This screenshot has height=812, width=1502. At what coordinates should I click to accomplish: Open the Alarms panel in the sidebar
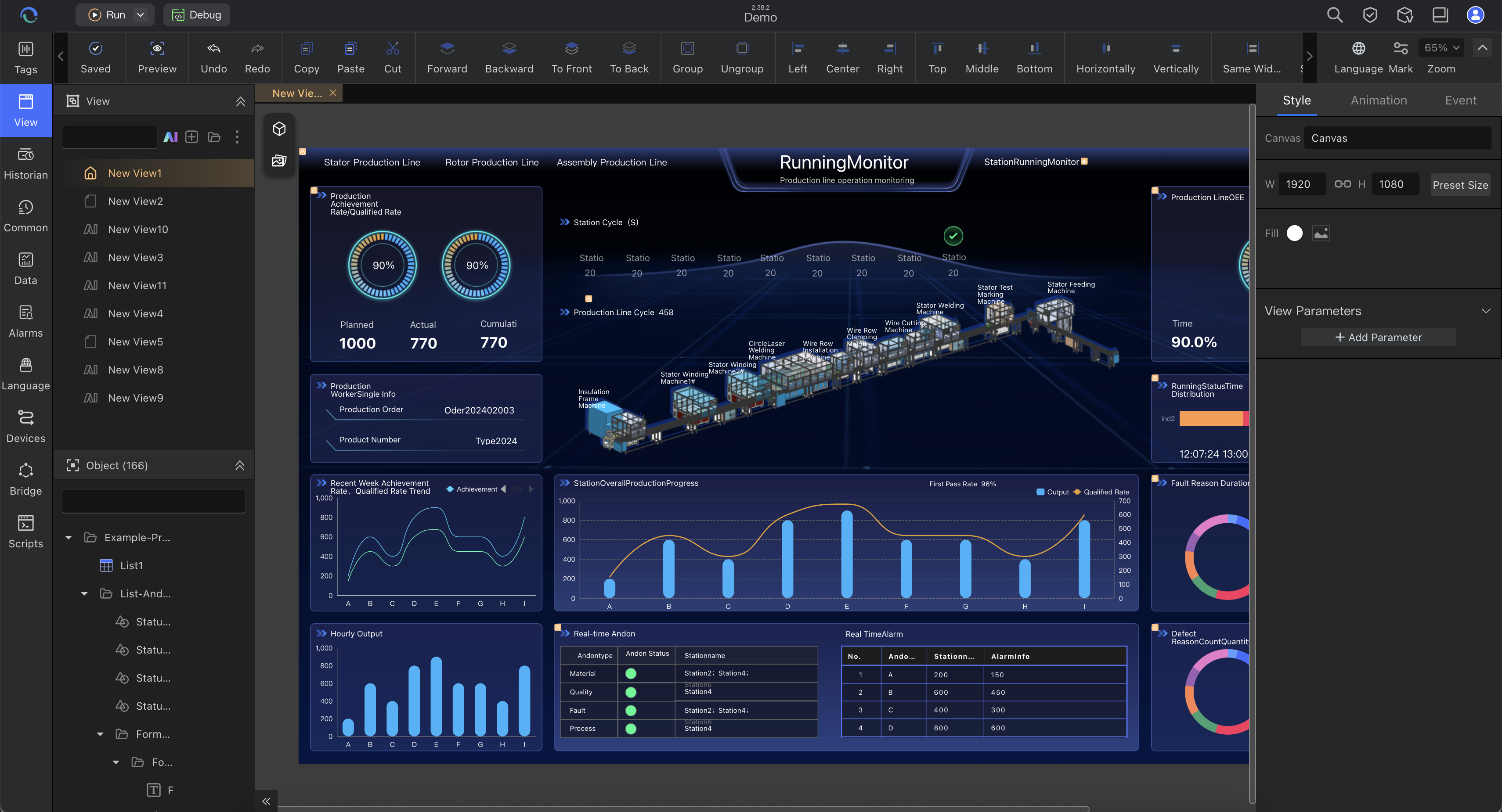coord(25,320)
